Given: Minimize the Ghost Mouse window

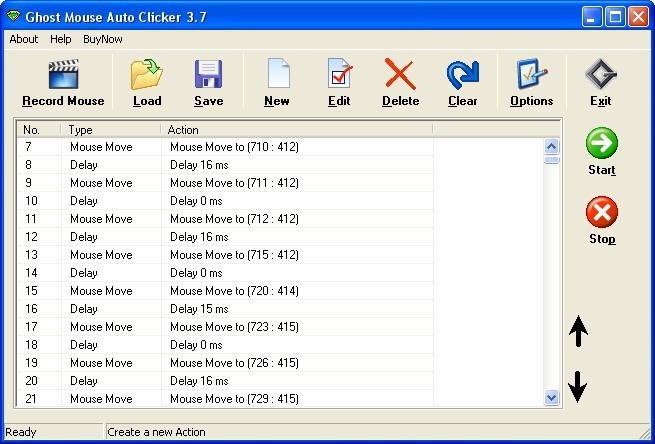Looking at the screenshot, I should point(592,17).
